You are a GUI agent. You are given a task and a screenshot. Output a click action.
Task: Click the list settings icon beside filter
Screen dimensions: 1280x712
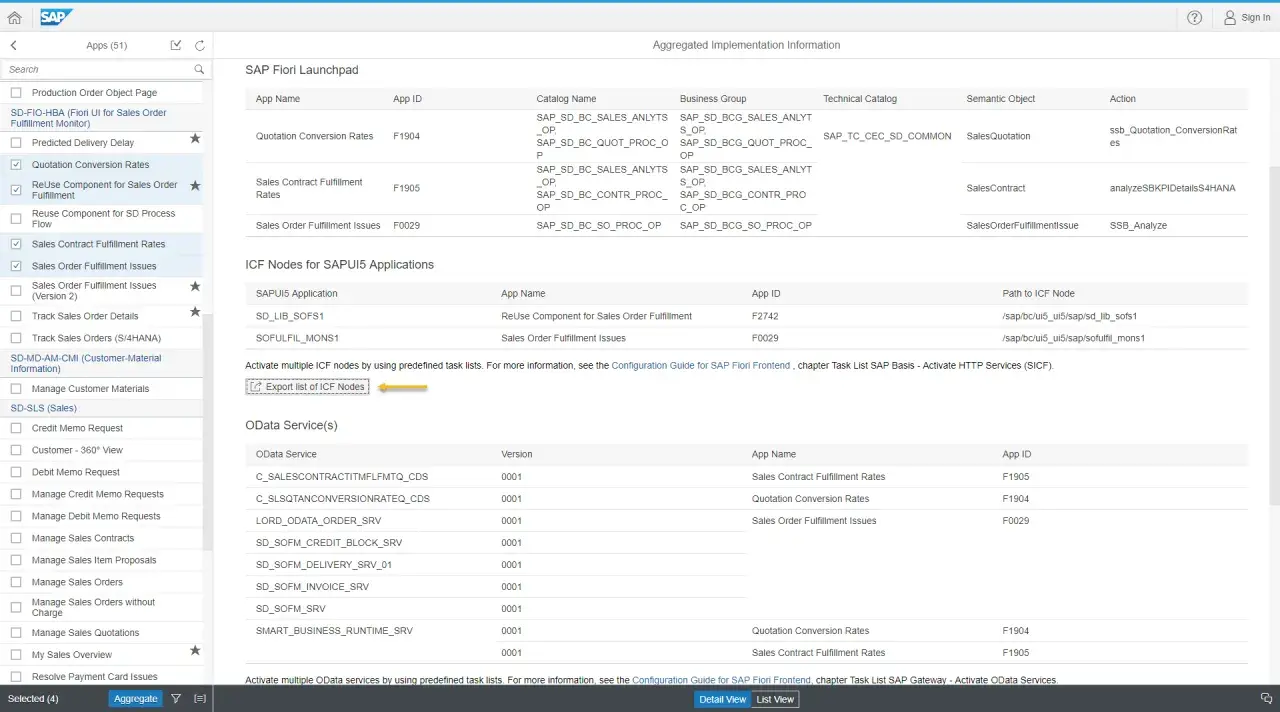pyautogui.click(x=200, y=699)
